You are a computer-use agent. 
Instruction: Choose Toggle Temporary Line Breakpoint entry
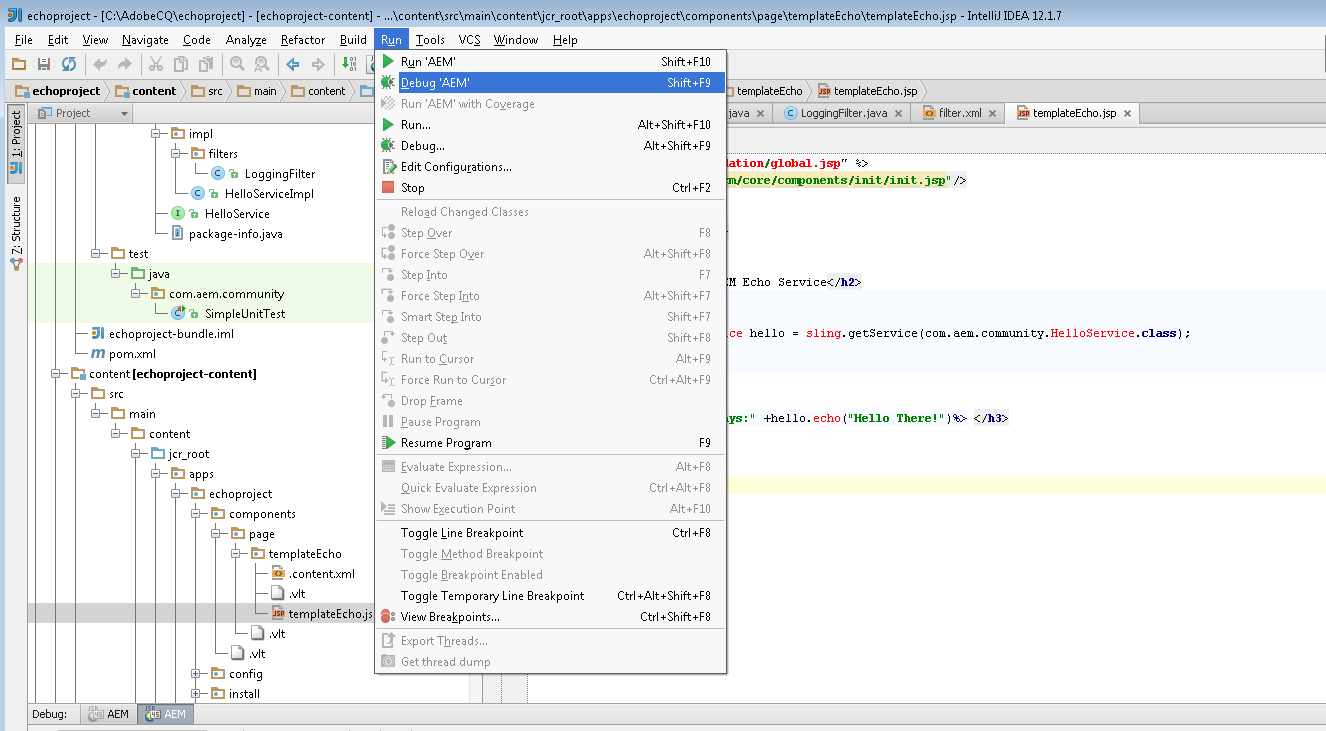tap(550, 596)
